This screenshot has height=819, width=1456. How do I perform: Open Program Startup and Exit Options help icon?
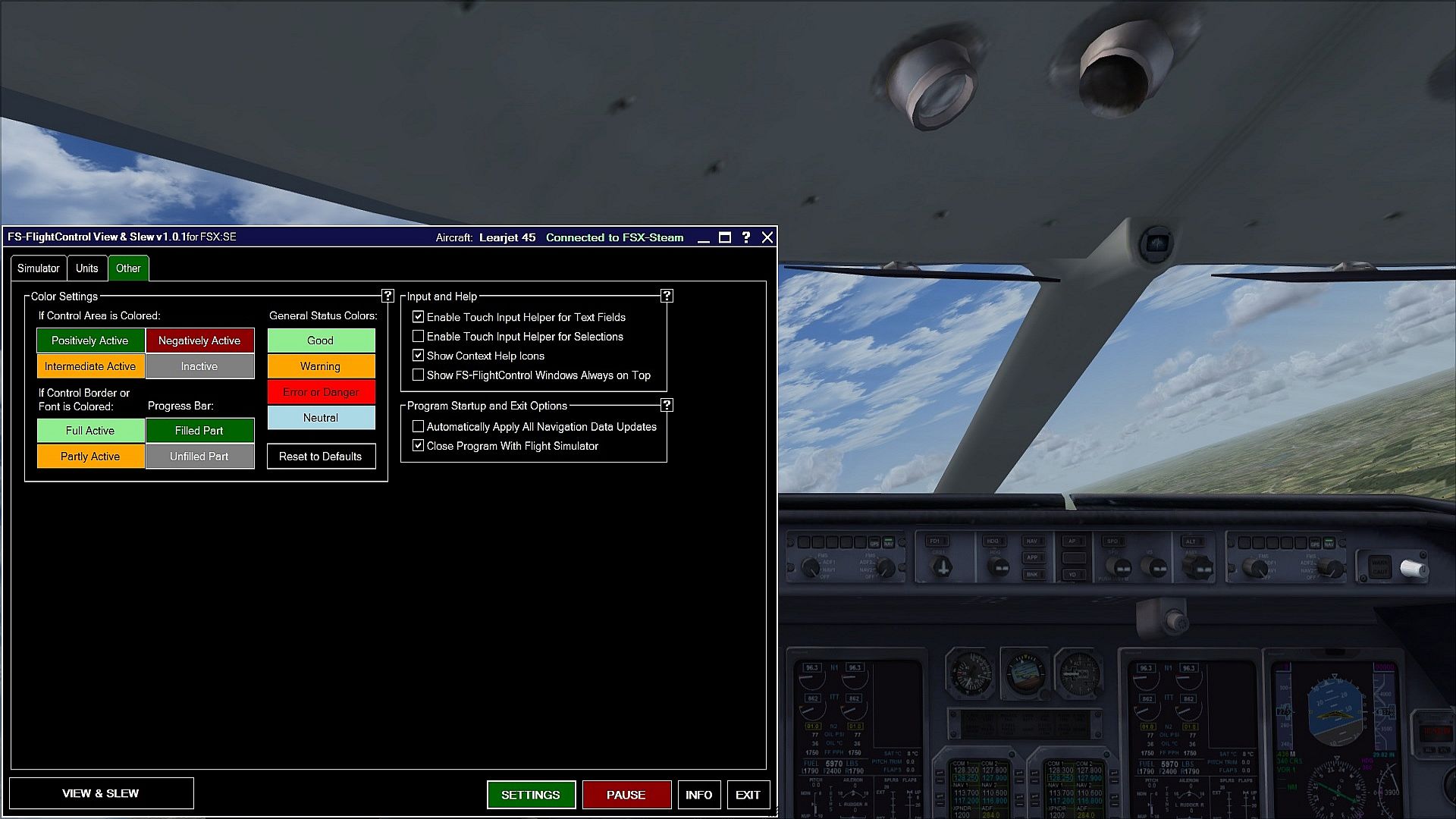[x=667, y=405]
